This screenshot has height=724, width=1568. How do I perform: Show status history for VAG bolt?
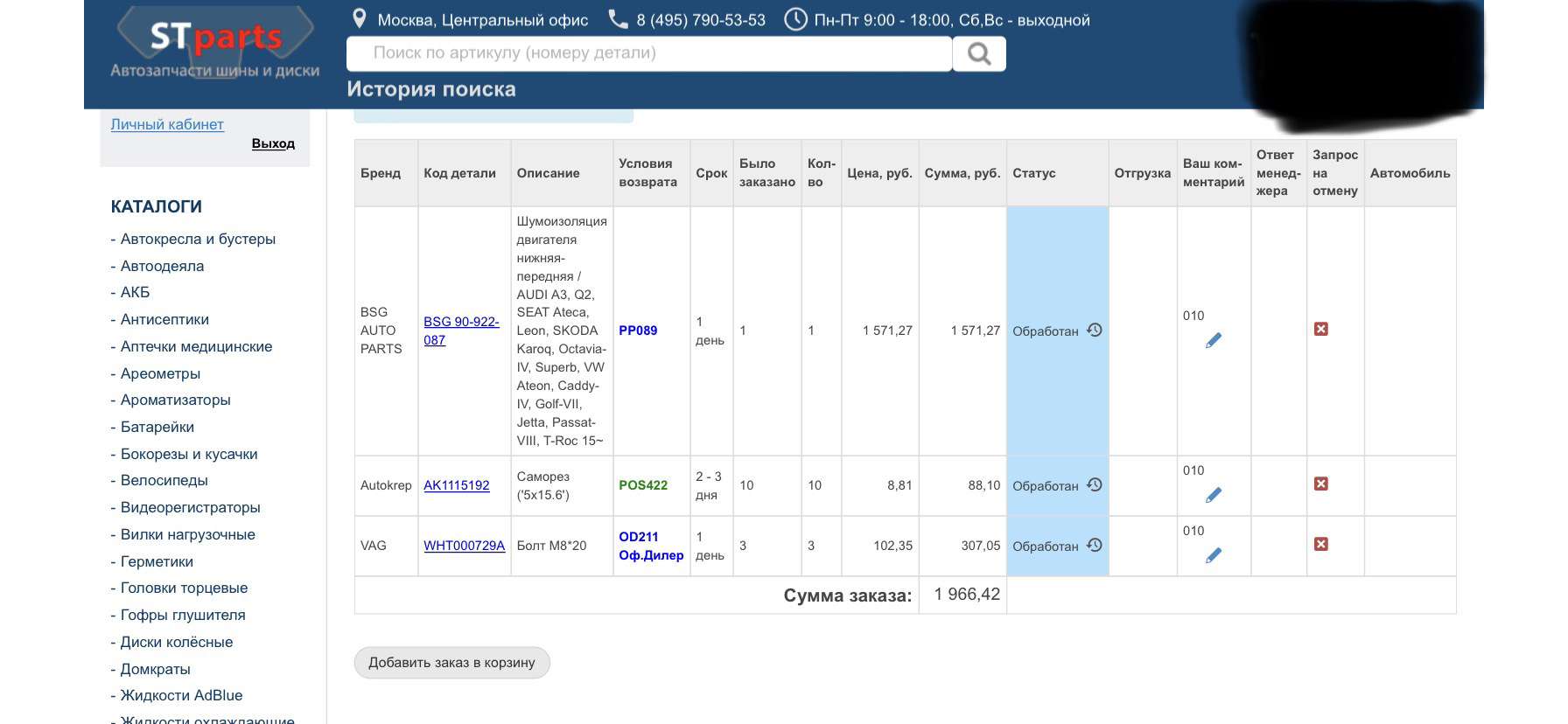[x=1094, y=546]
